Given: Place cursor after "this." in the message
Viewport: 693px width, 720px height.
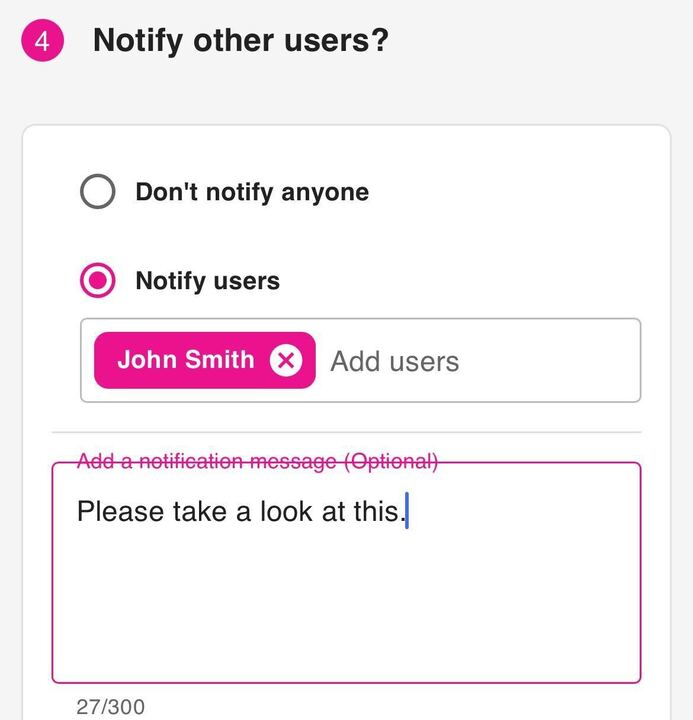Looking at the screenshot, I should 407,512.
